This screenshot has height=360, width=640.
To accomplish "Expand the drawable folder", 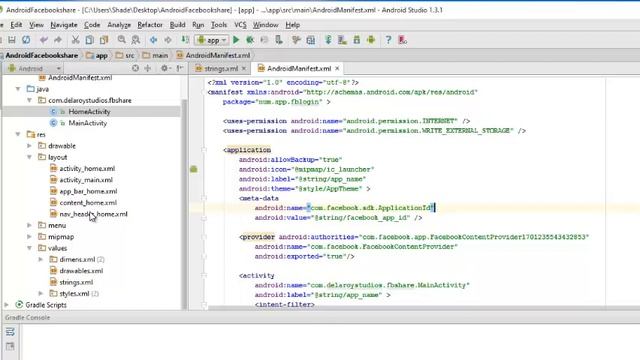I will click(x=29, y=146).
